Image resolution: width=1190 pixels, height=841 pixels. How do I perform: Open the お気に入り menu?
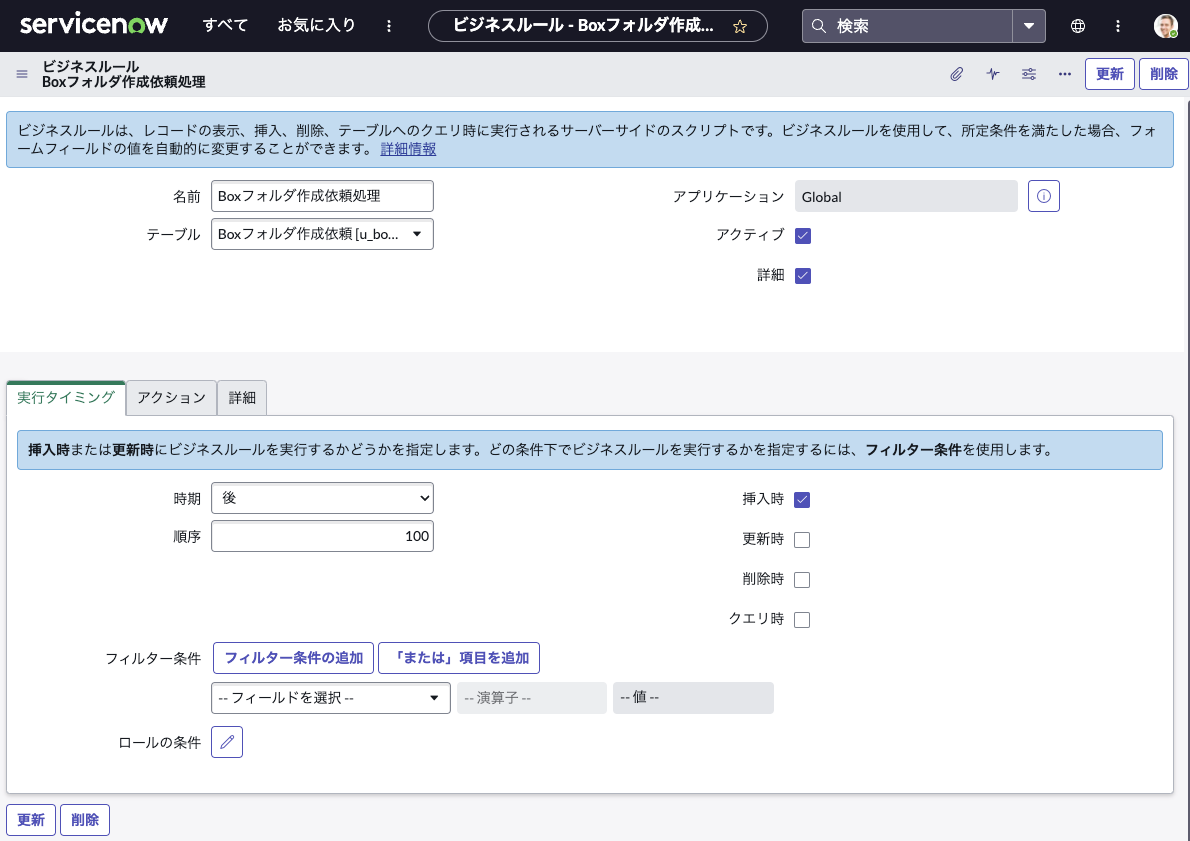316,25
